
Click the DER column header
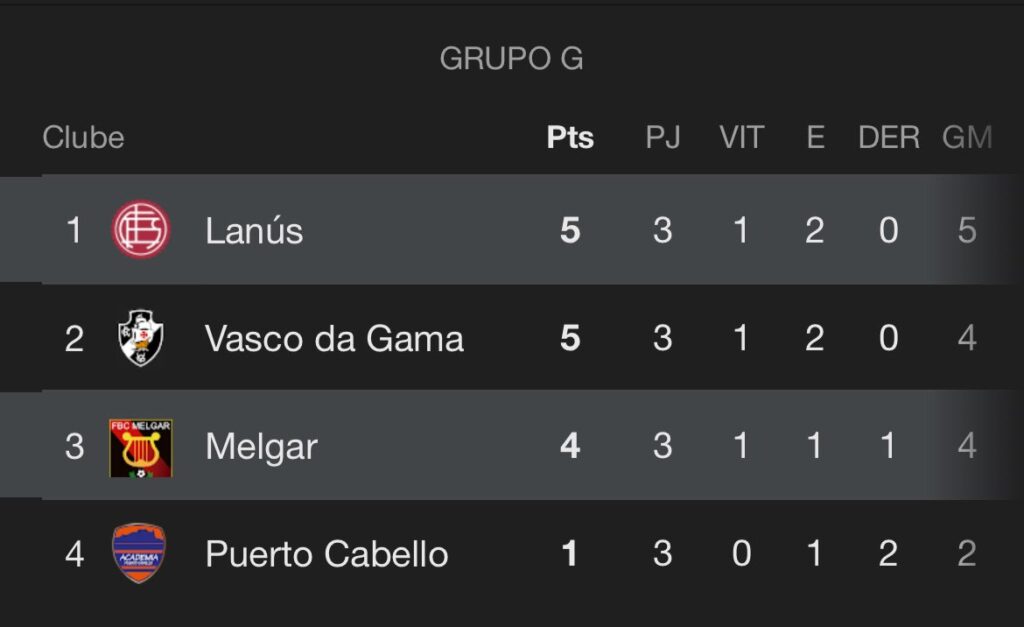889,137
